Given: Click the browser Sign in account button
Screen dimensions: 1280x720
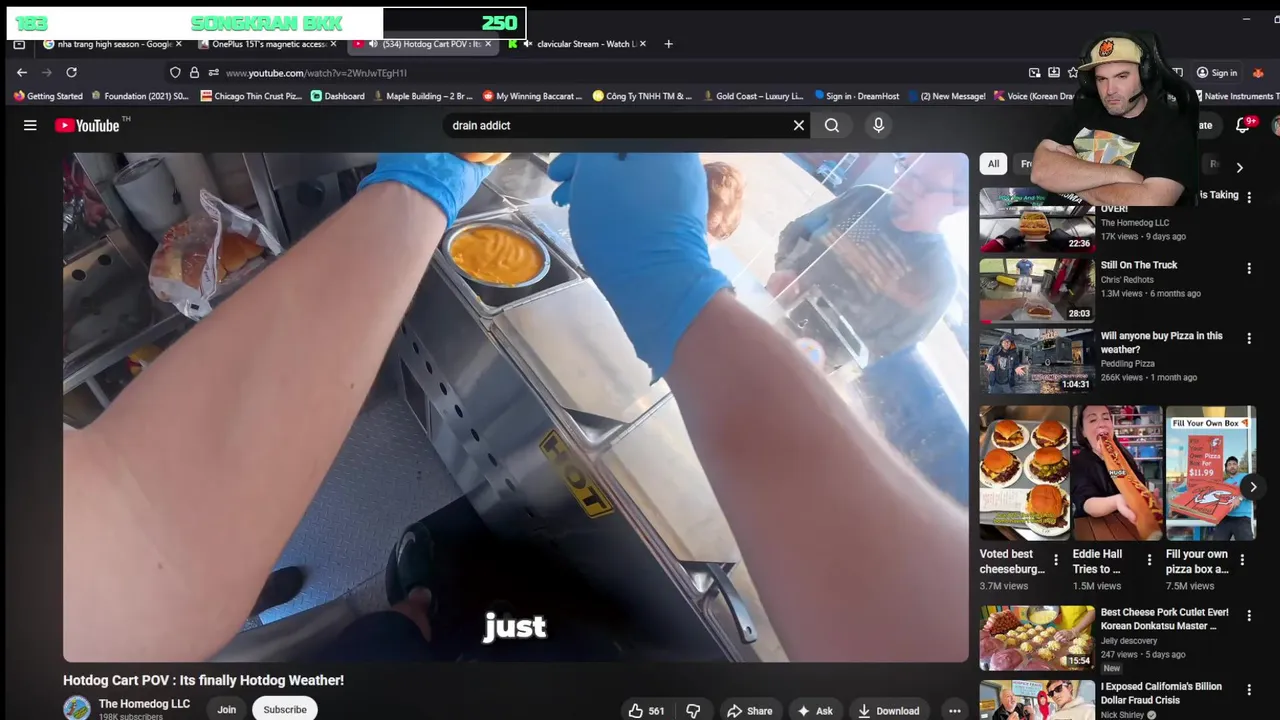Looking at the screenshot, I should point(1217,73).
